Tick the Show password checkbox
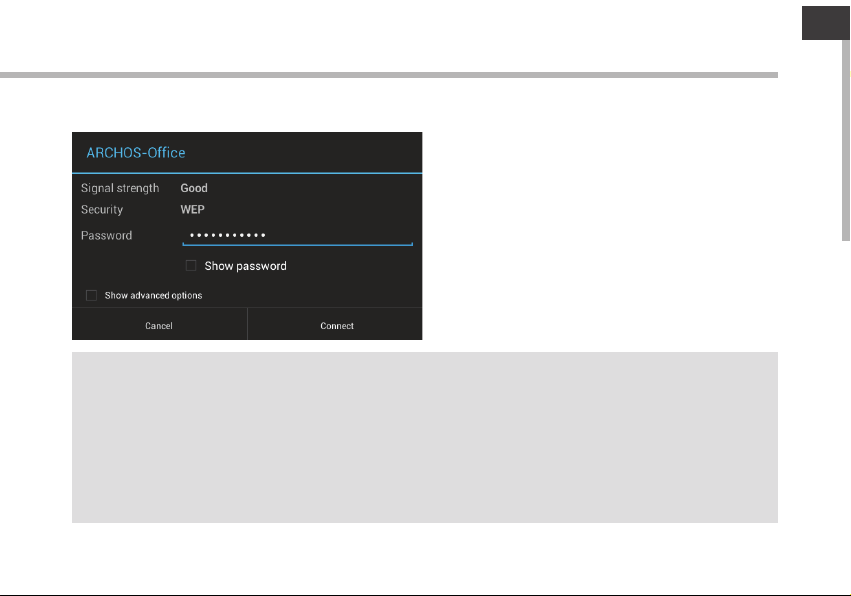851x596 pixels. [191, 266]
